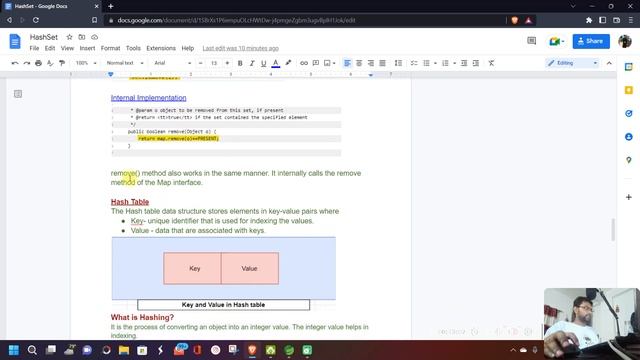Decrease font size

[200, 63]
